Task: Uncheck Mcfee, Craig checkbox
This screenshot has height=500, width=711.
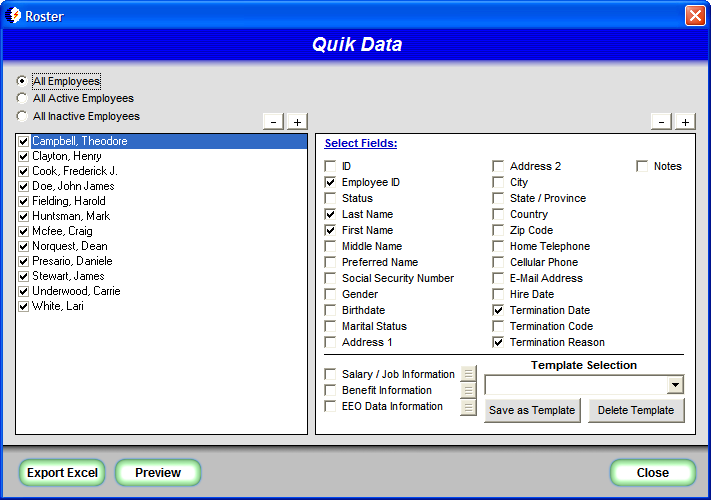Action: [24, 231]
